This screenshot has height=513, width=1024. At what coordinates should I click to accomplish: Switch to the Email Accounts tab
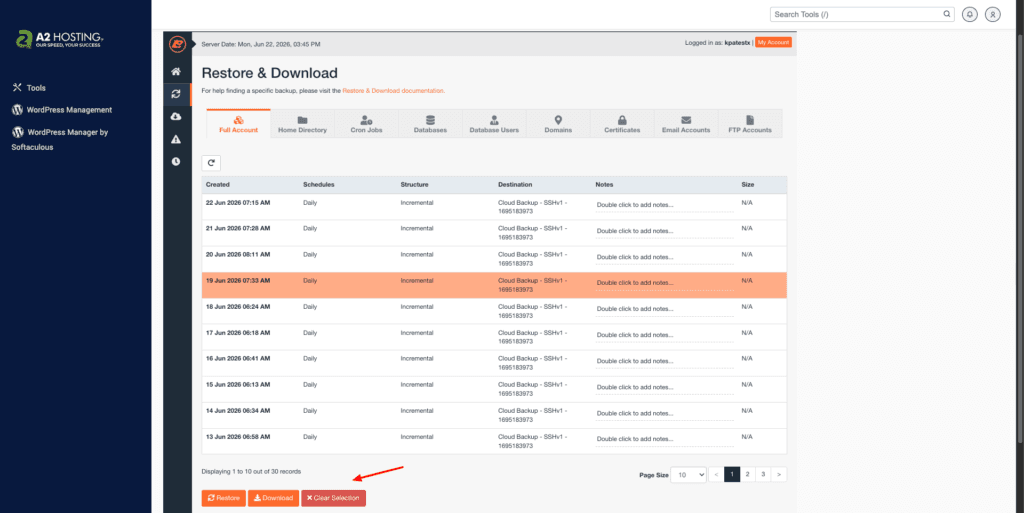click(686, 123)
